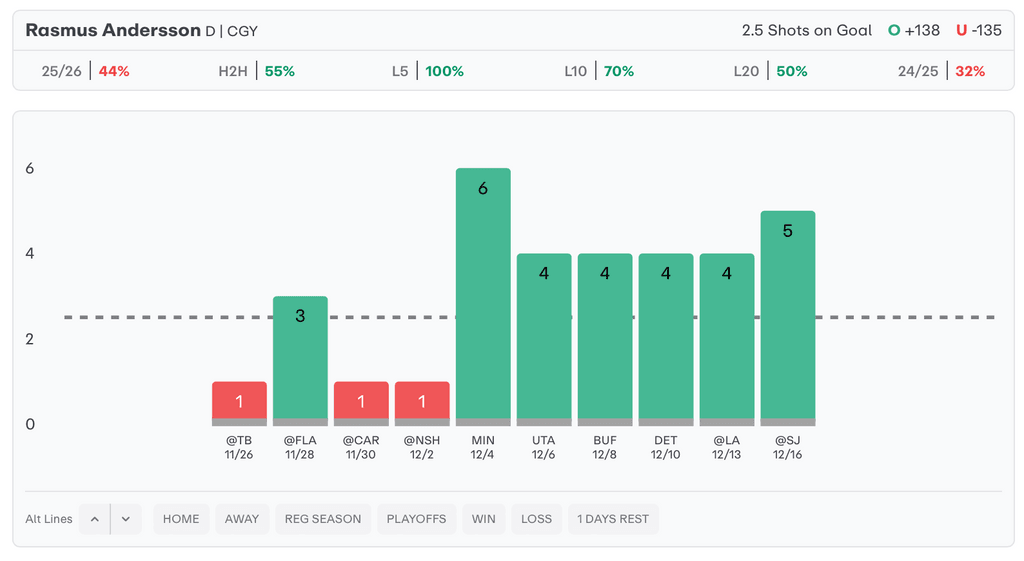
Task: Select the L5 100% stat tab
Action: tap(427, 71)
